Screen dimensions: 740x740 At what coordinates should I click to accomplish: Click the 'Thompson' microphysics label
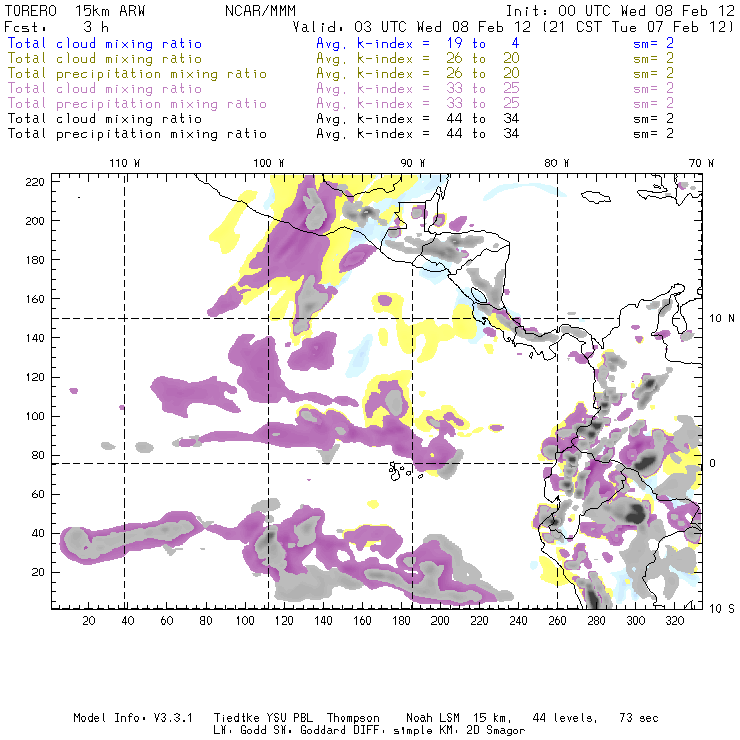tap(353, 718)
